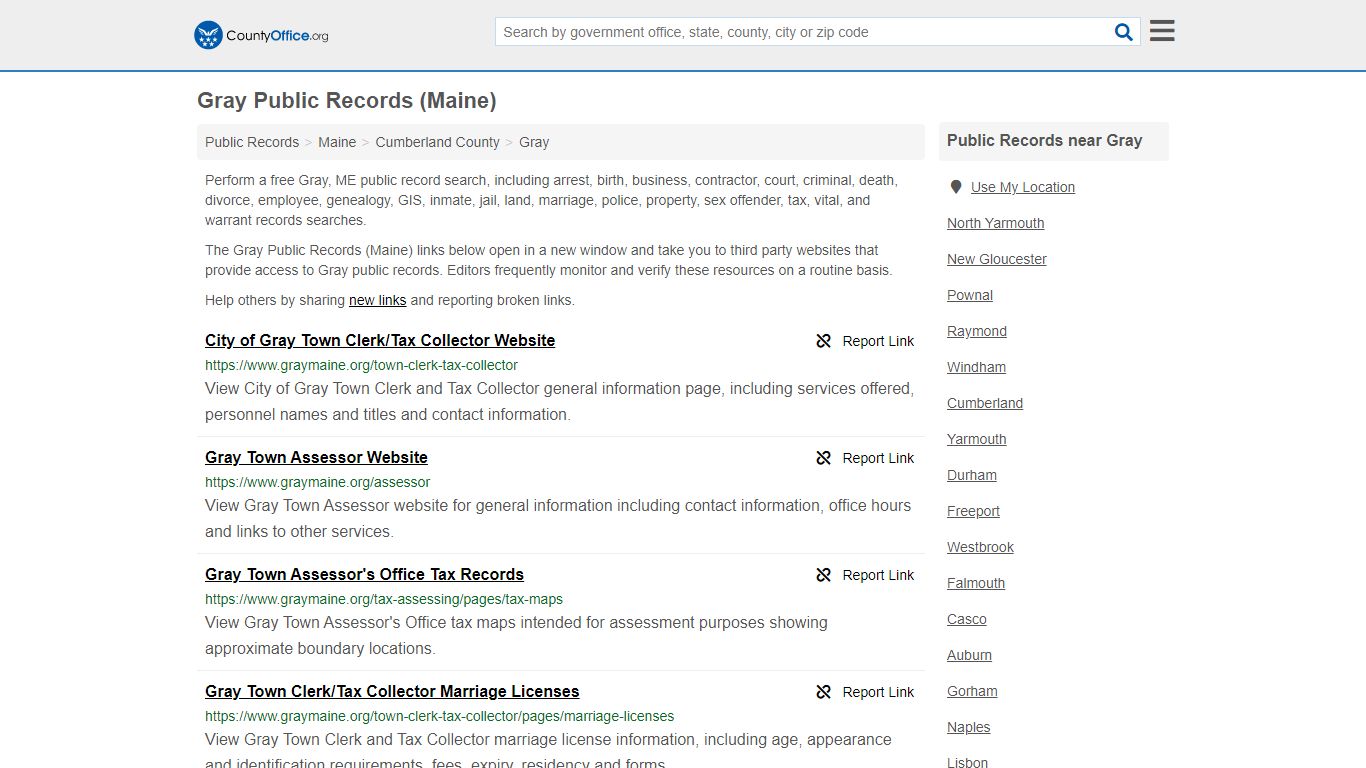Open Casco public records
Viewport: 1366px width, 768px height.
point(967,619)
